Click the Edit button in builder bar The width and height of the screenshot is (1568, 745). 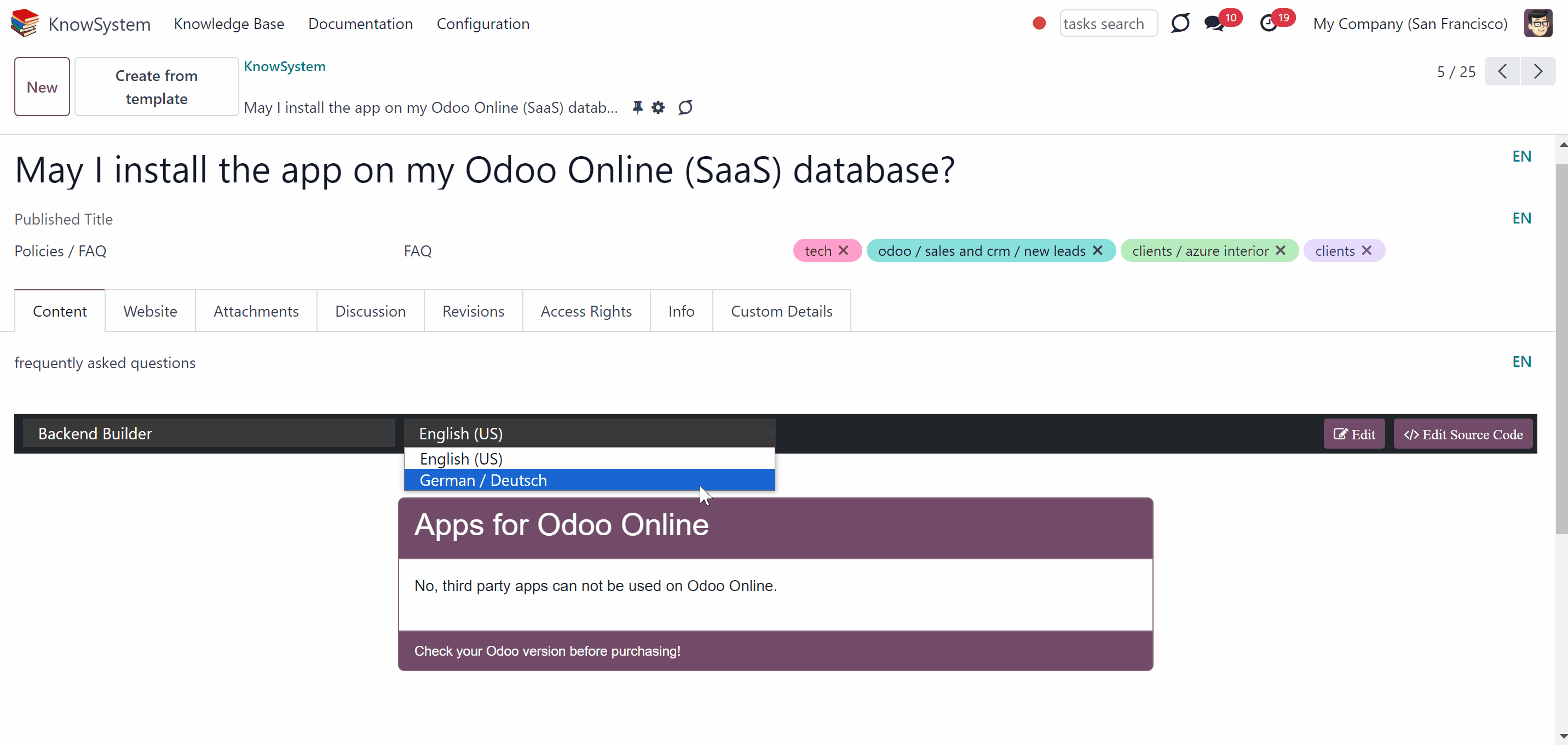(1354, 434)
